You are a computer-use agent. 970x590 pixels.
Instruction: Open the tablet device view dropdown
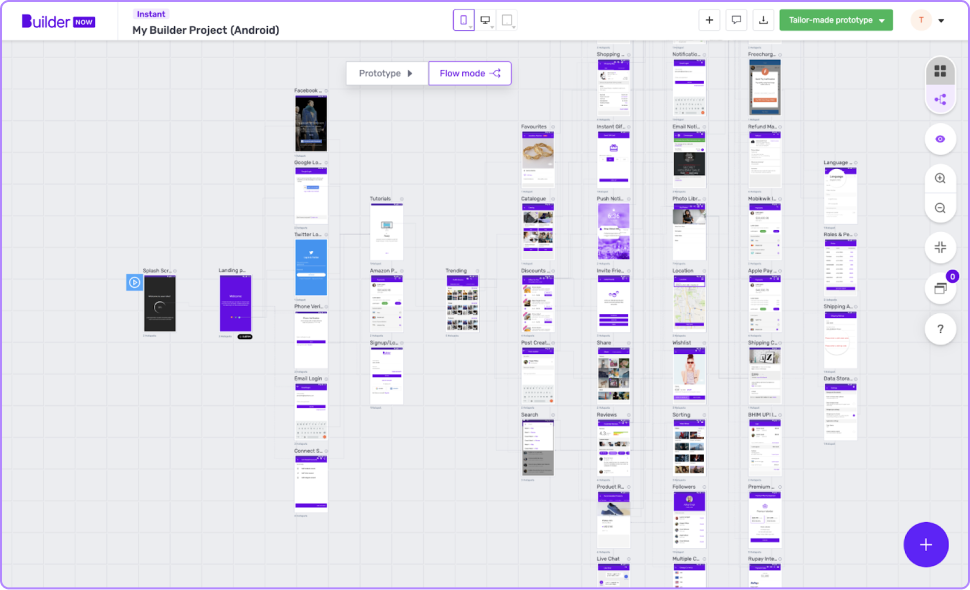pos(509,20)
